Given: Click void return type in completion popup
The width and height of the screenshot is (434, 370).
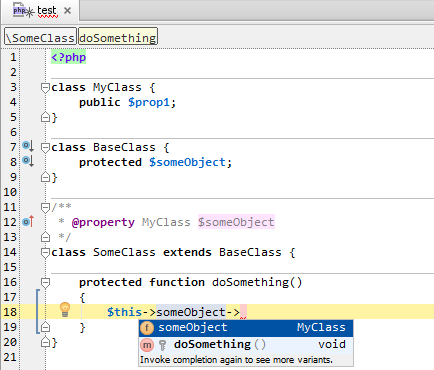Looking at the screenshot, I should point(332,344).
